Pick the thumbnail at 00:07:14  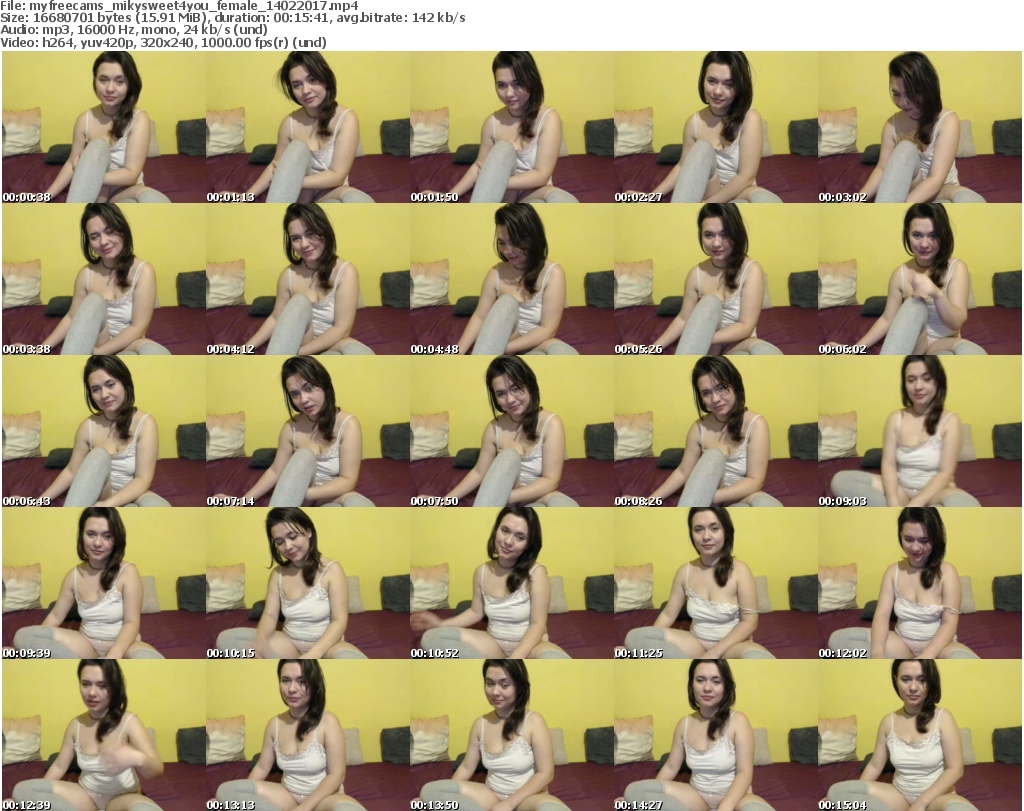tap(308, 431)
